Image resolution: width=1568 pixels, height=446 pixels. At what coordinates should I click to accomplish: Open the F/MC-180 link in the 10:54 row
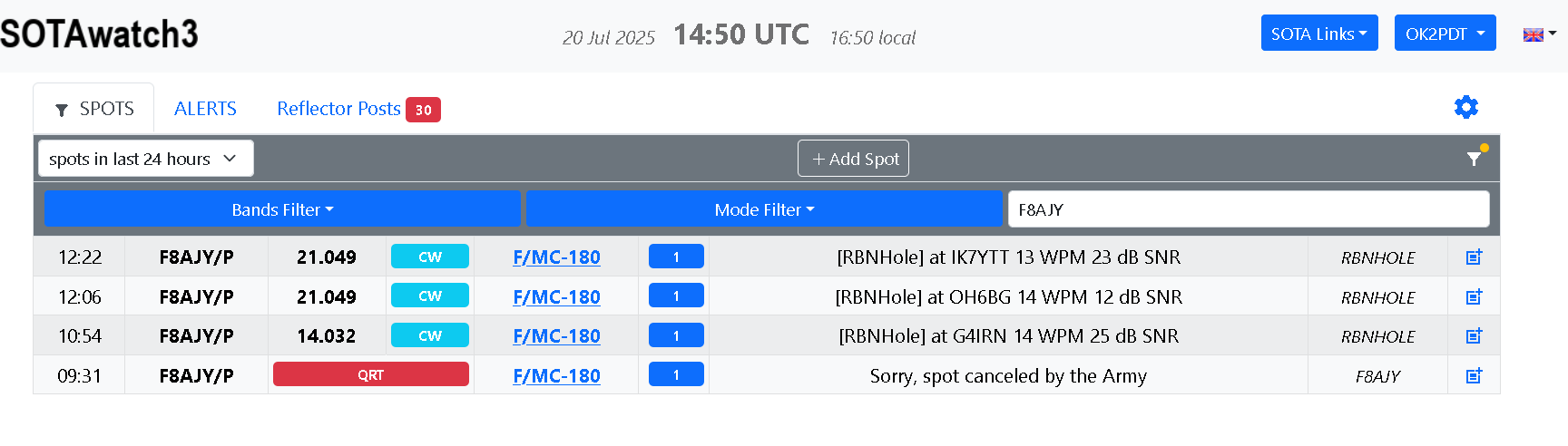[x=556, y=336]
